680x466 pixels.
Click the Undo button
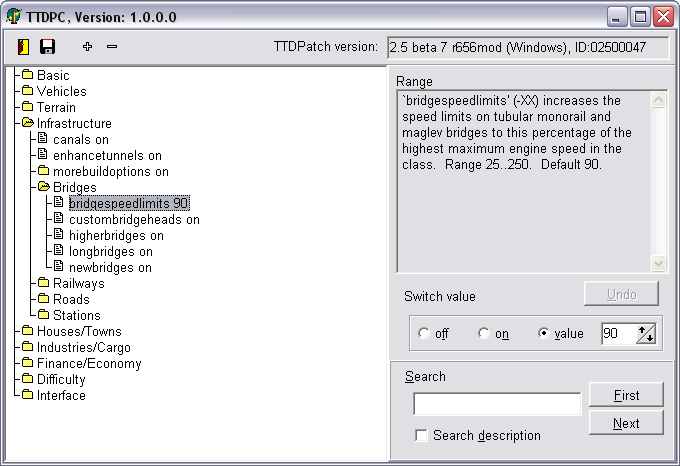coord(621,294)
